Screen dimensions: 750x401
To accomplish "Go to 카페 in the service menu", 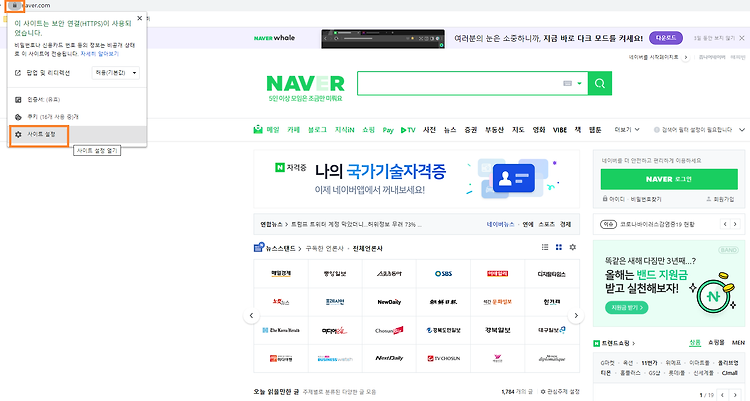I will click(x=293, y=130).
